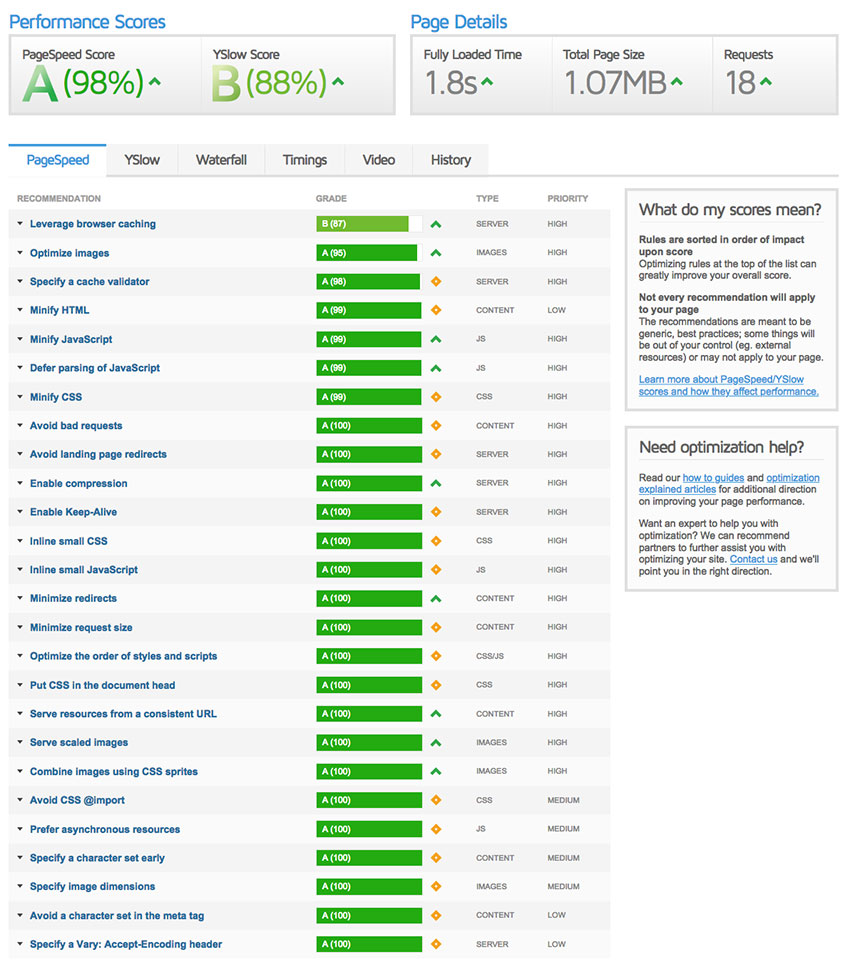Screen dimensions: 850x972
Task: Expand Minify HTML disclosure triangle
Action: (x=20, y=310)
